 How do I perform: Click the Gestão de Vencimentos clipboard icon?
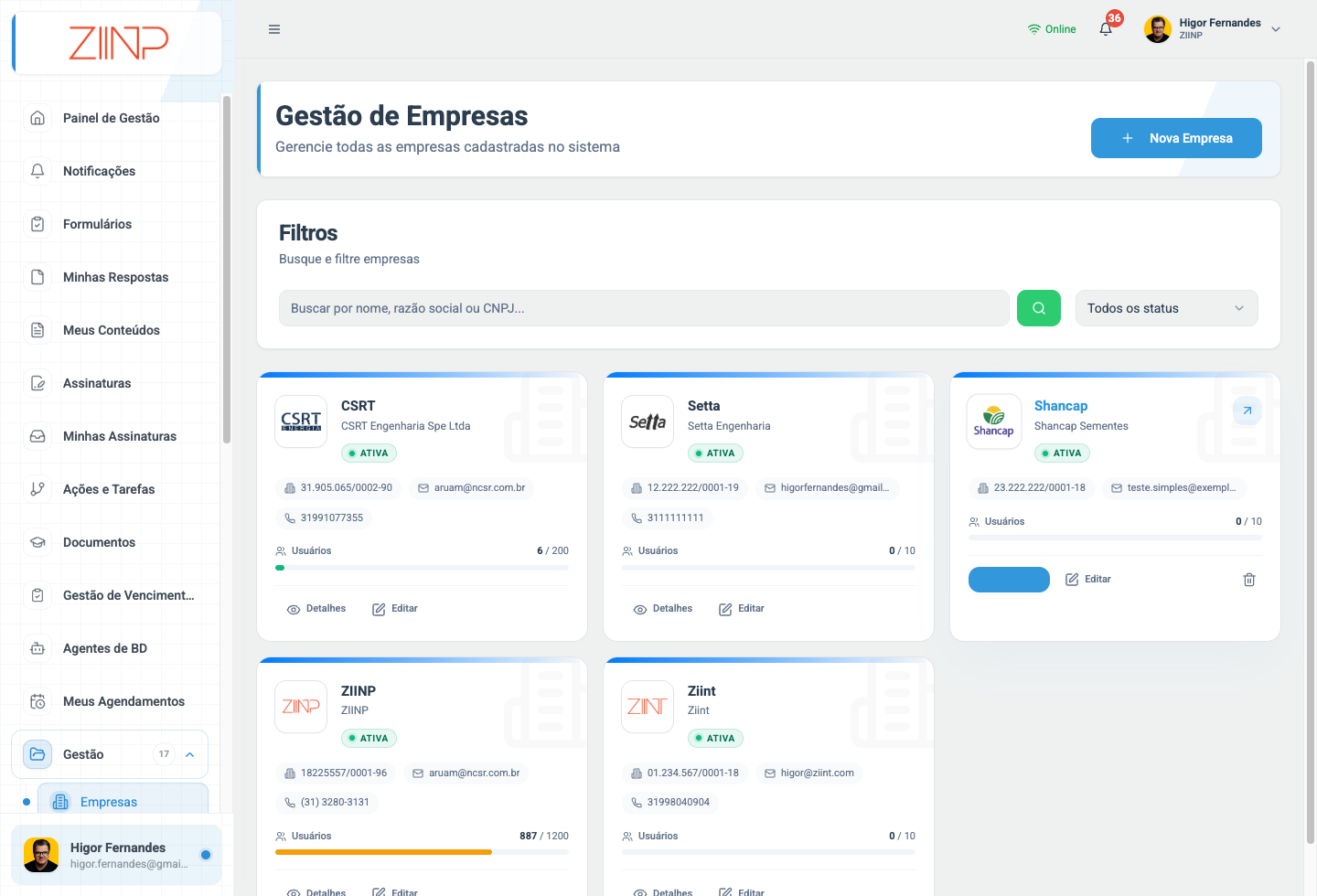pos(37,595)
